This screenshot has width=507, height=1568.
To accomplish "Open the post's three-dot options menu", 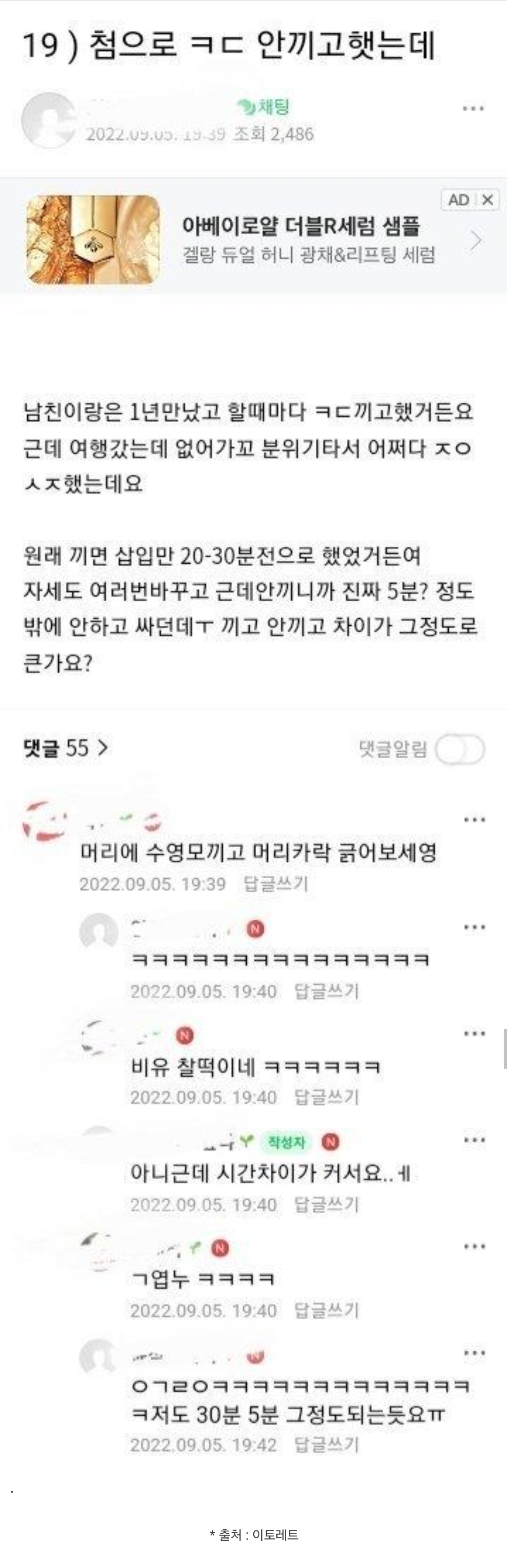I will [473, 109].
